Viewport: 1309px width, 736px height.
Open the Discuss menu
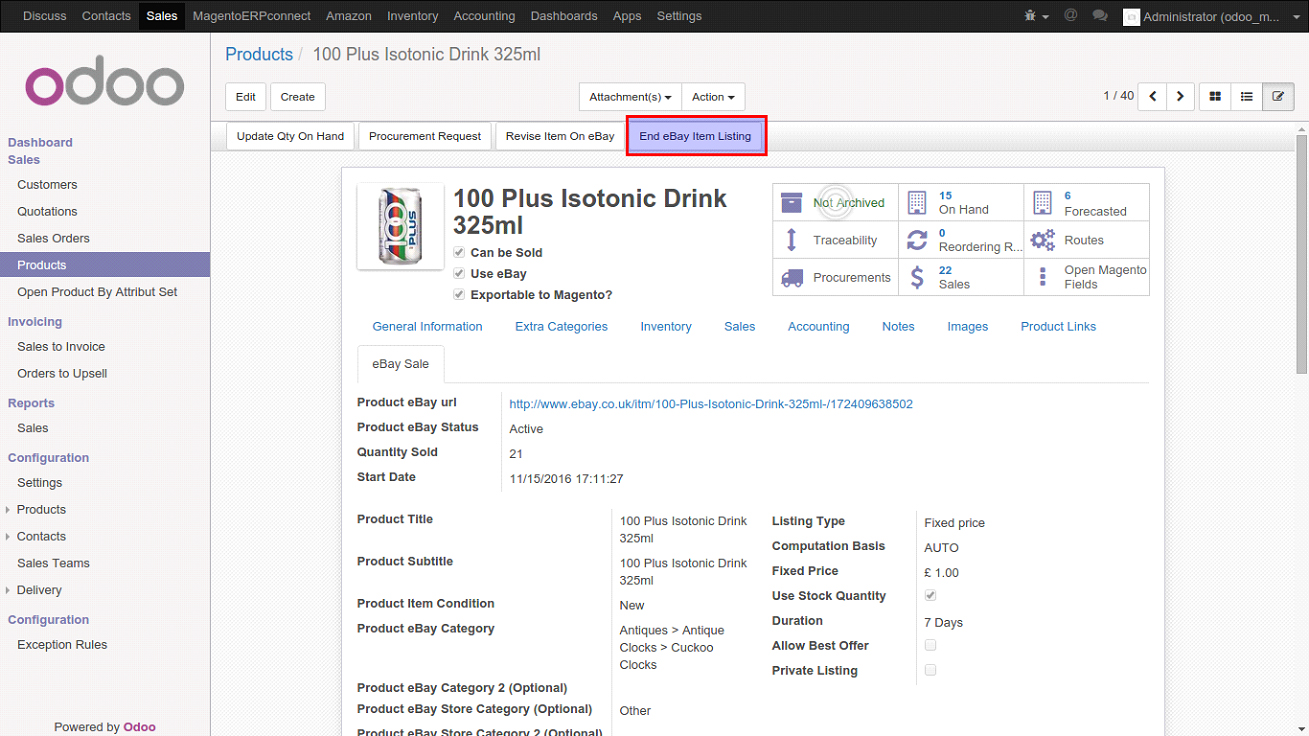tap(43, 16)
